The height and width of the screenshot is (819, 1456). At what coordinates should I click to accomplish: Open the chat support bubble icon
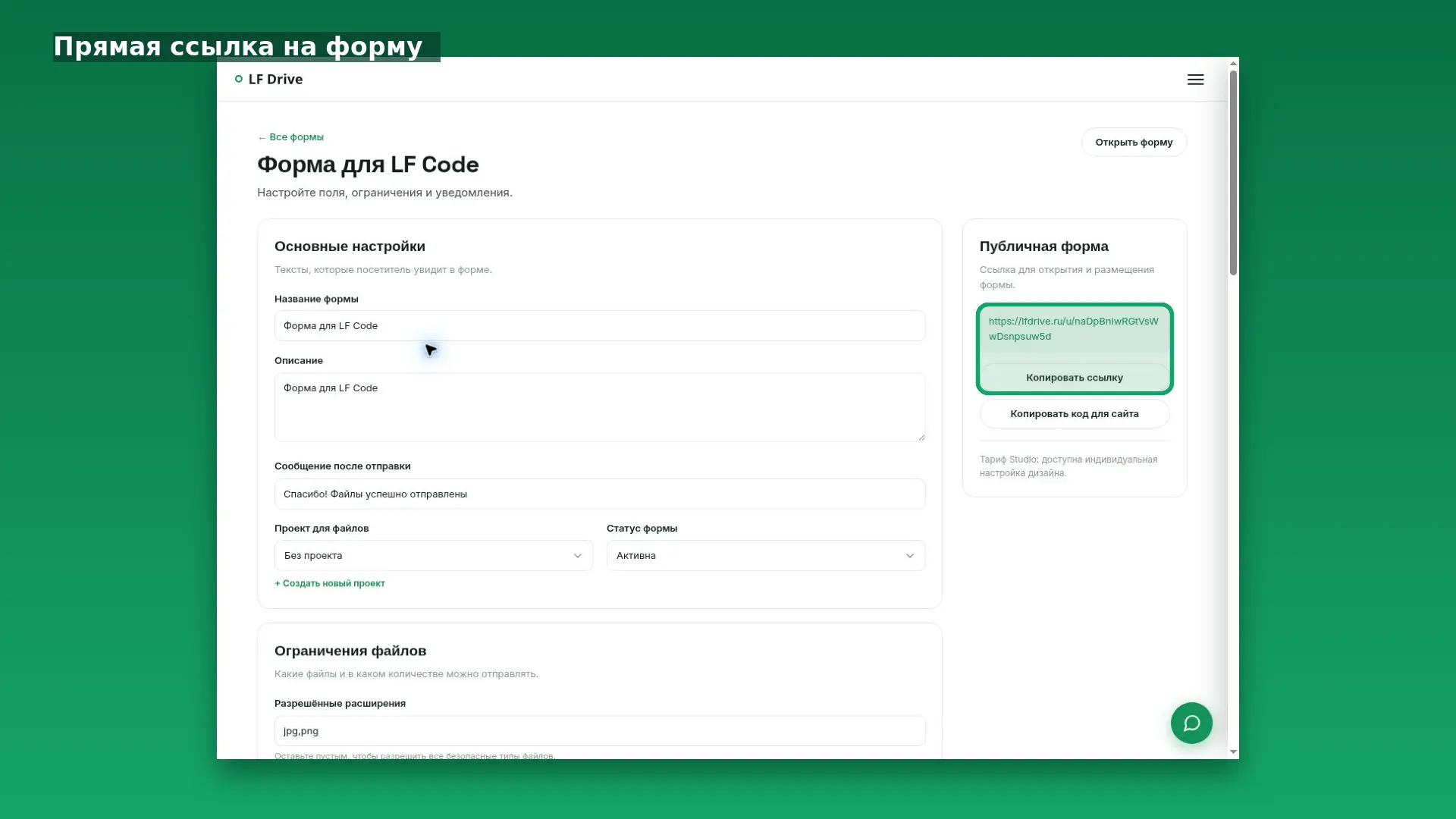click(x=1191, y=723)
